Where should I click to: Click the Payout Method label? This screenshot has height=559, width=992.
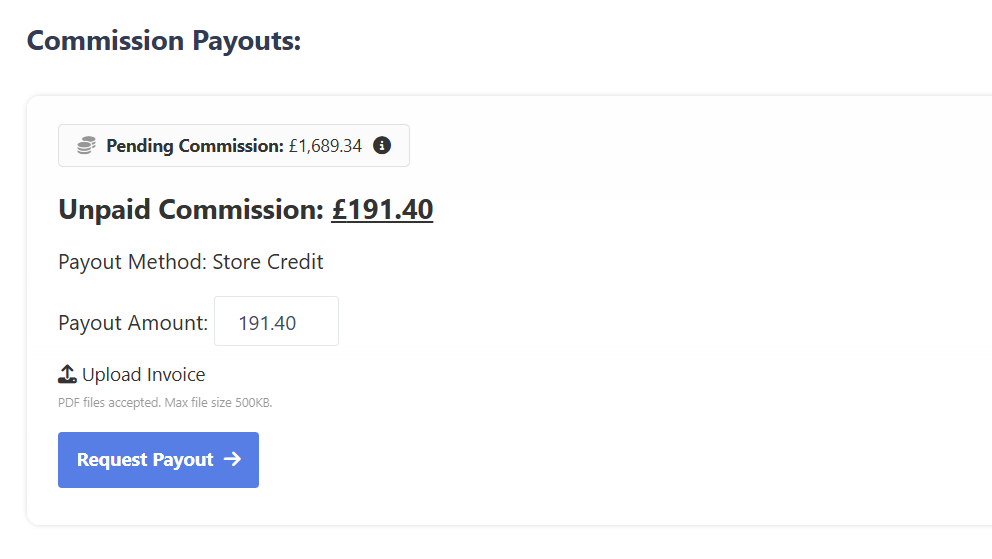coord(133,263)
